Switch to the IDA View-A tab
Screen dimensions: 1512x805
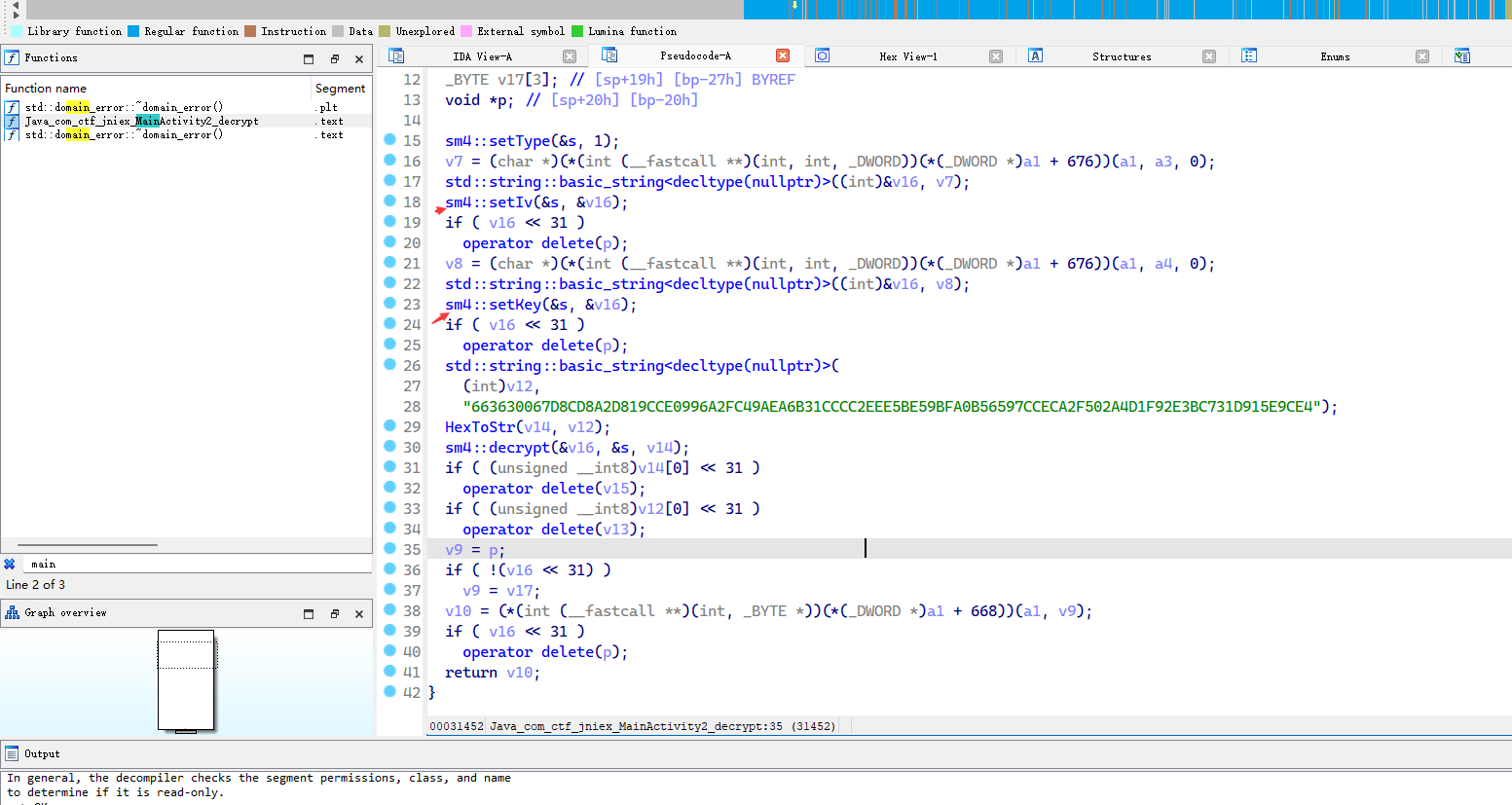pyautogui.click(x=482, y=56)
